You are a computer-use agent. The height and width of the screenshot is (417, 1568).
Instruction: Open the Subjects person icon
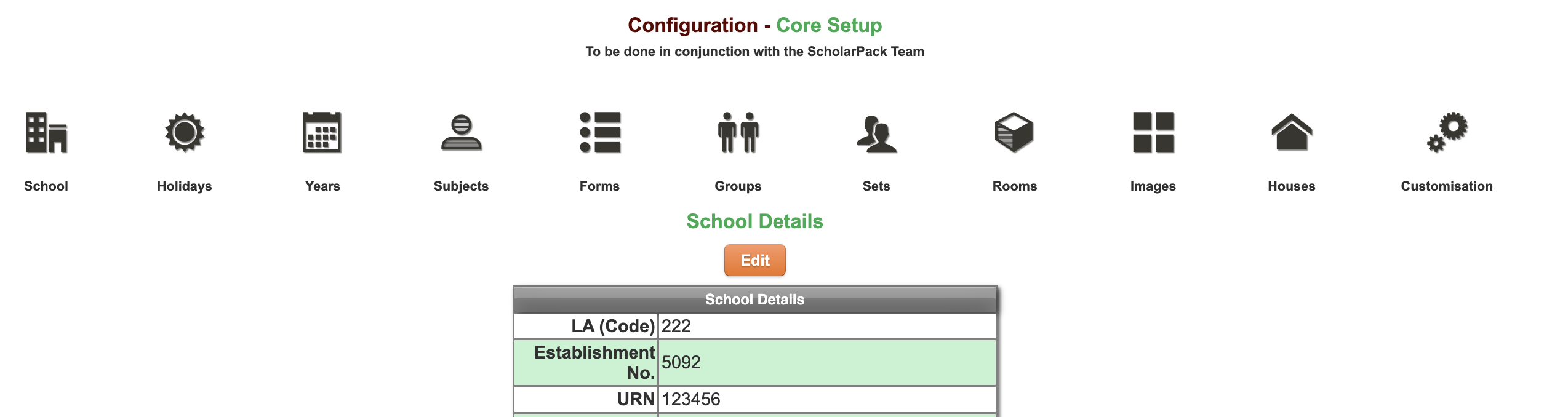tap(462, 132)
